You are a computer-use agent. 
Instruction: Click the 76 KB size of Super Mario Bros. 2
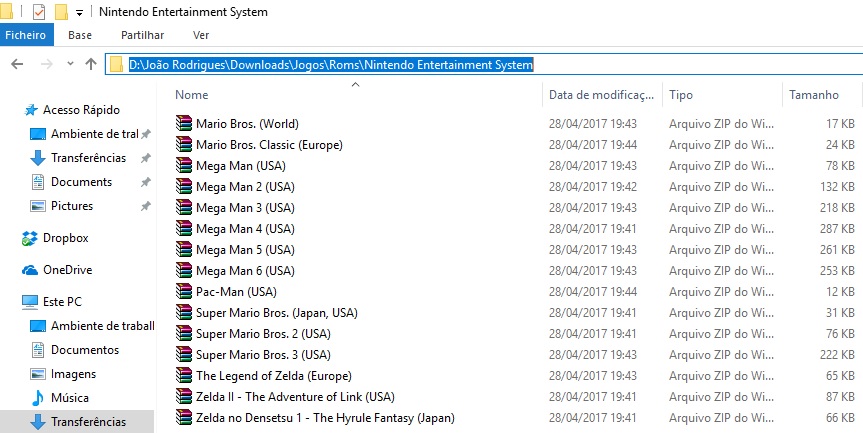coord(840,333)
